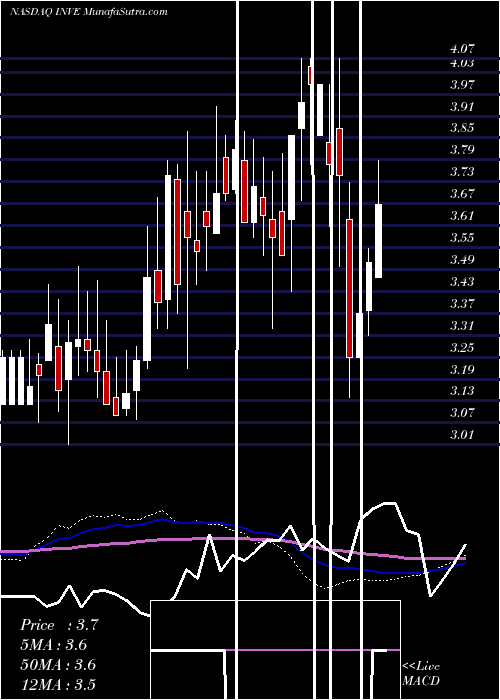Click the 3.85 price axis label
Image resolution: width=500 pixels, height=700 pixels.
click(x=463, y=128)
